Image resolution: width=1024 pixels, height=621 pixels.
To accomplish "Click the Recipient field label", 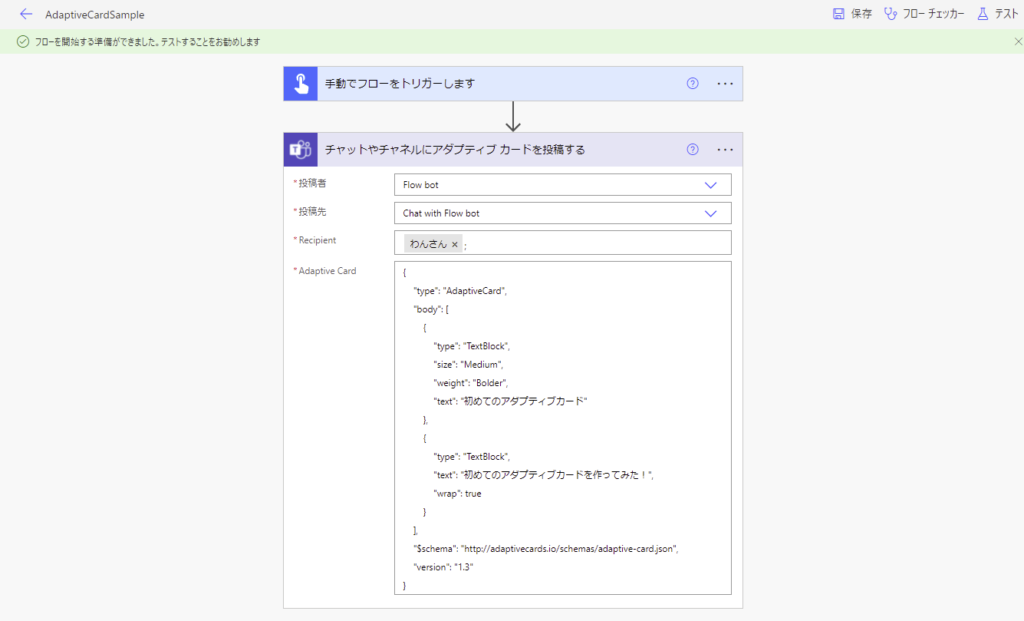I will (317, 240).
